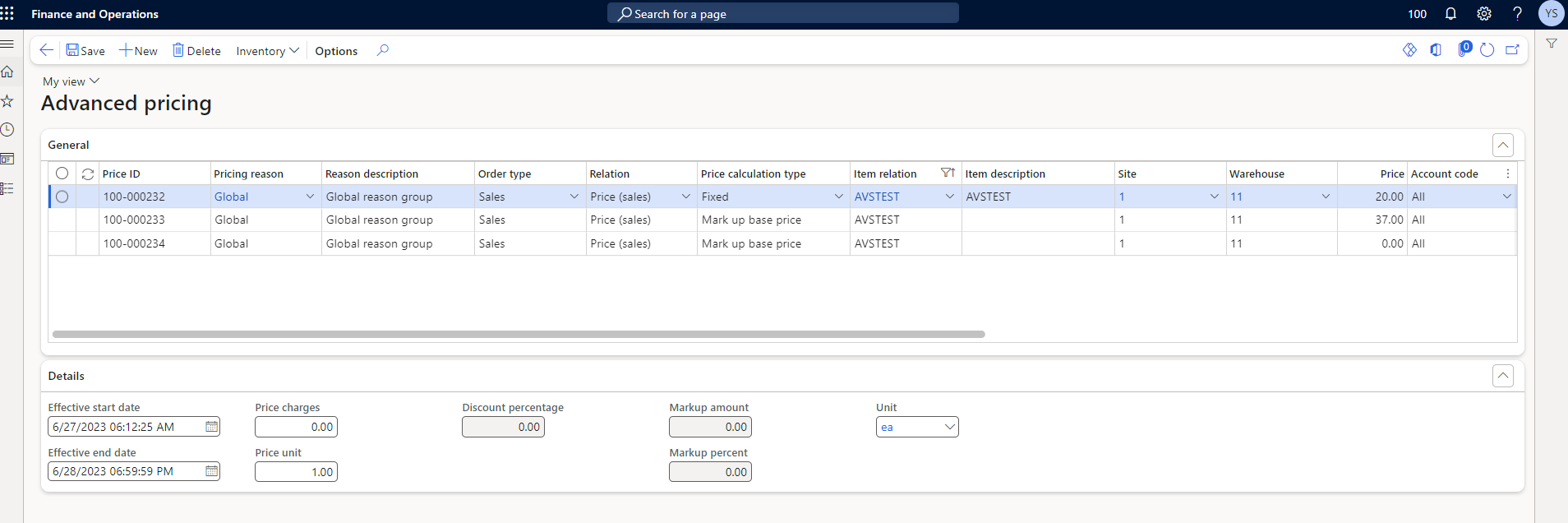Click the Price unit field
Viewport: 1568px width, 523px height.
[x=296, y=472]
